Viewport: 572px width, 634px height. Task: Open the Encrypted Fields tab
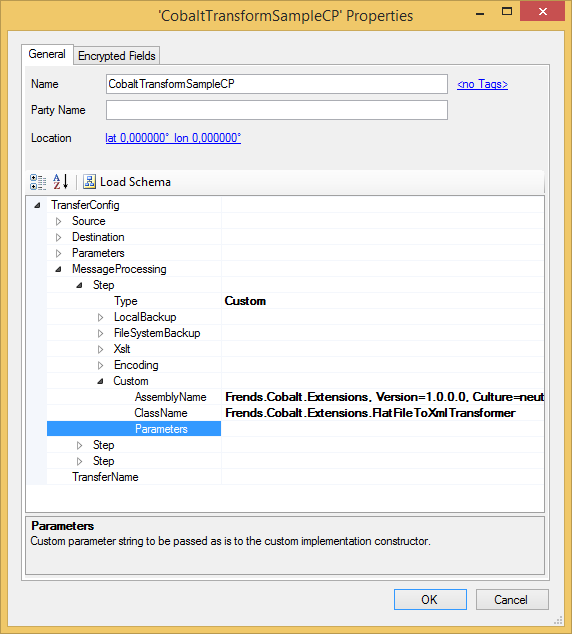tap(116, 55)
